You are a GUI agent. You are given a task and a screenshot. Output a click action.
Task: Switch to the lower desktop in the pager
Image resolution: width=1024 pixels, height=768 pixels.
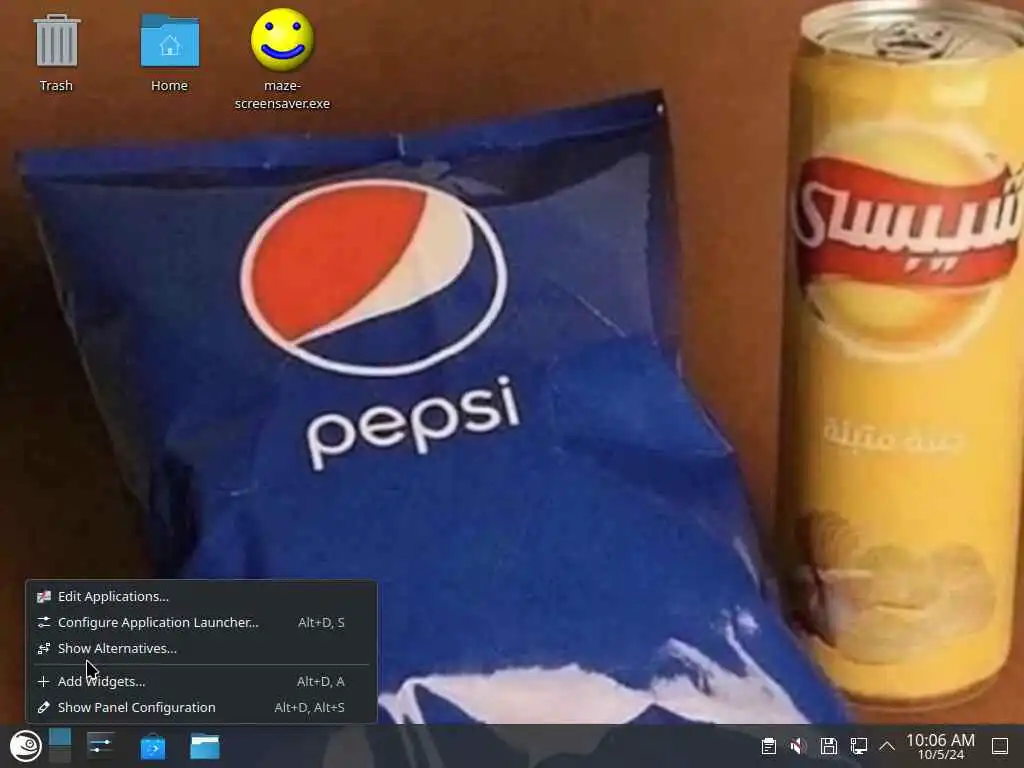pos(59,755)
